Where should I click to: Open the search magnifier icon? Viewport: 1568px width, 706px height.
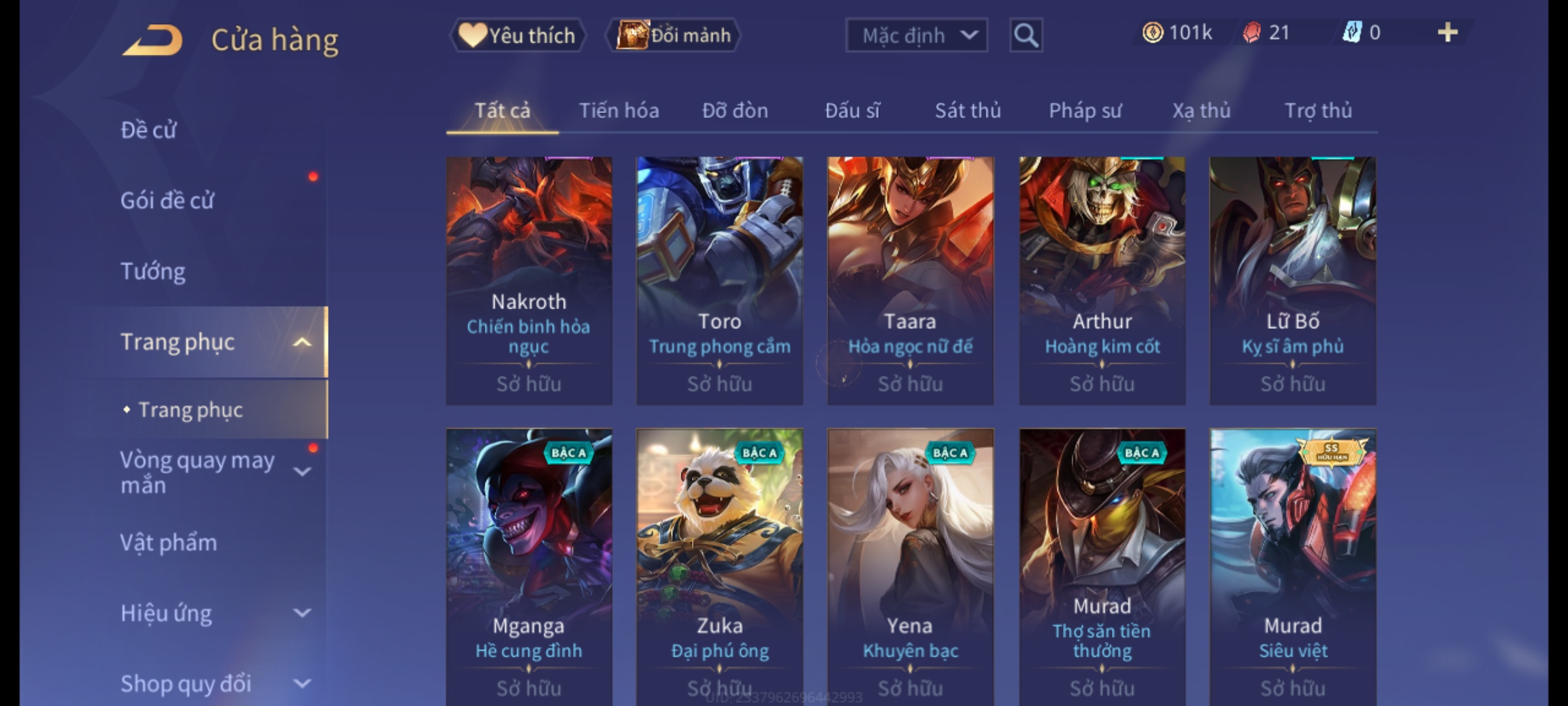click(1026, 35)
